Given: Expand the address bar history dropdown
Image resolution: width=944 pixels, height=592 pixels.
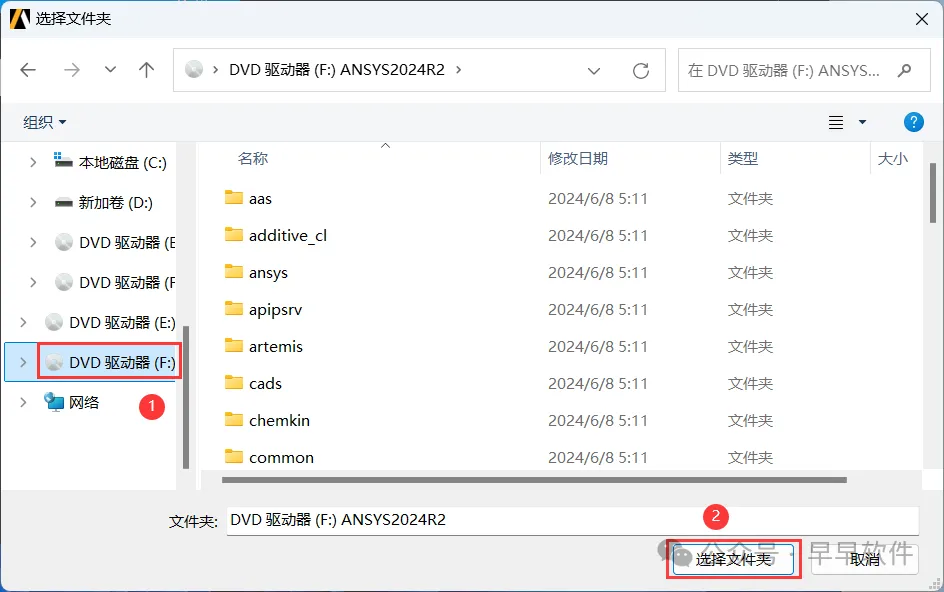Looking at the screenshot, I should tap(594, 71).
